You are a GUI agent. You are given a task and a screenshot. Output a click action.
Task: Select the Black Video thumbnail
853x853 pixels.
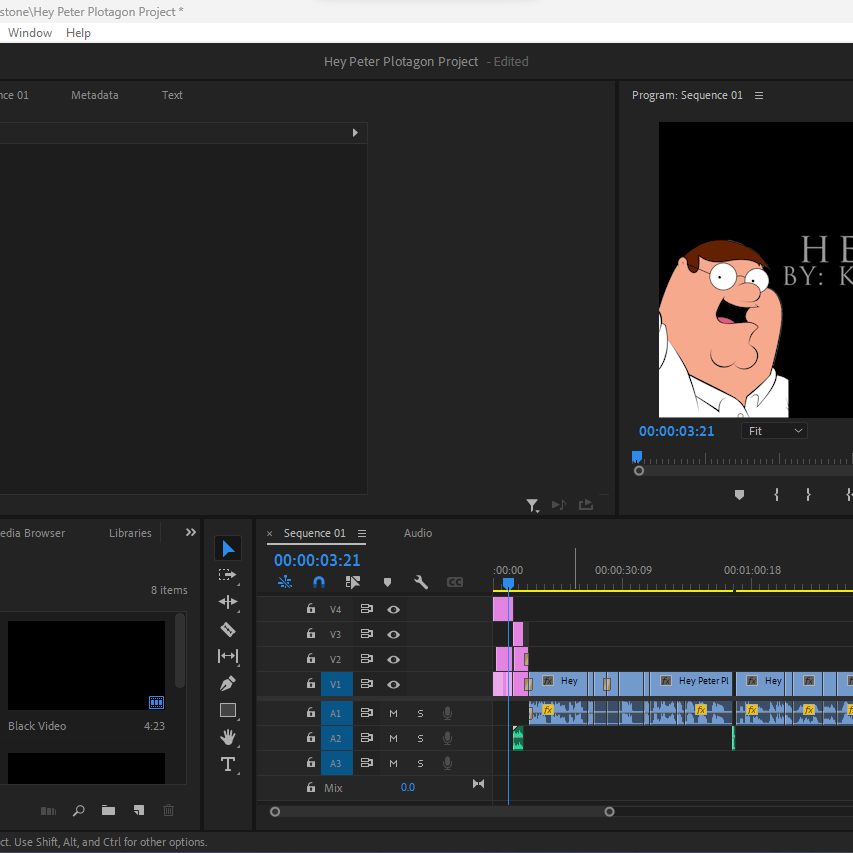[x=86, y=665]
